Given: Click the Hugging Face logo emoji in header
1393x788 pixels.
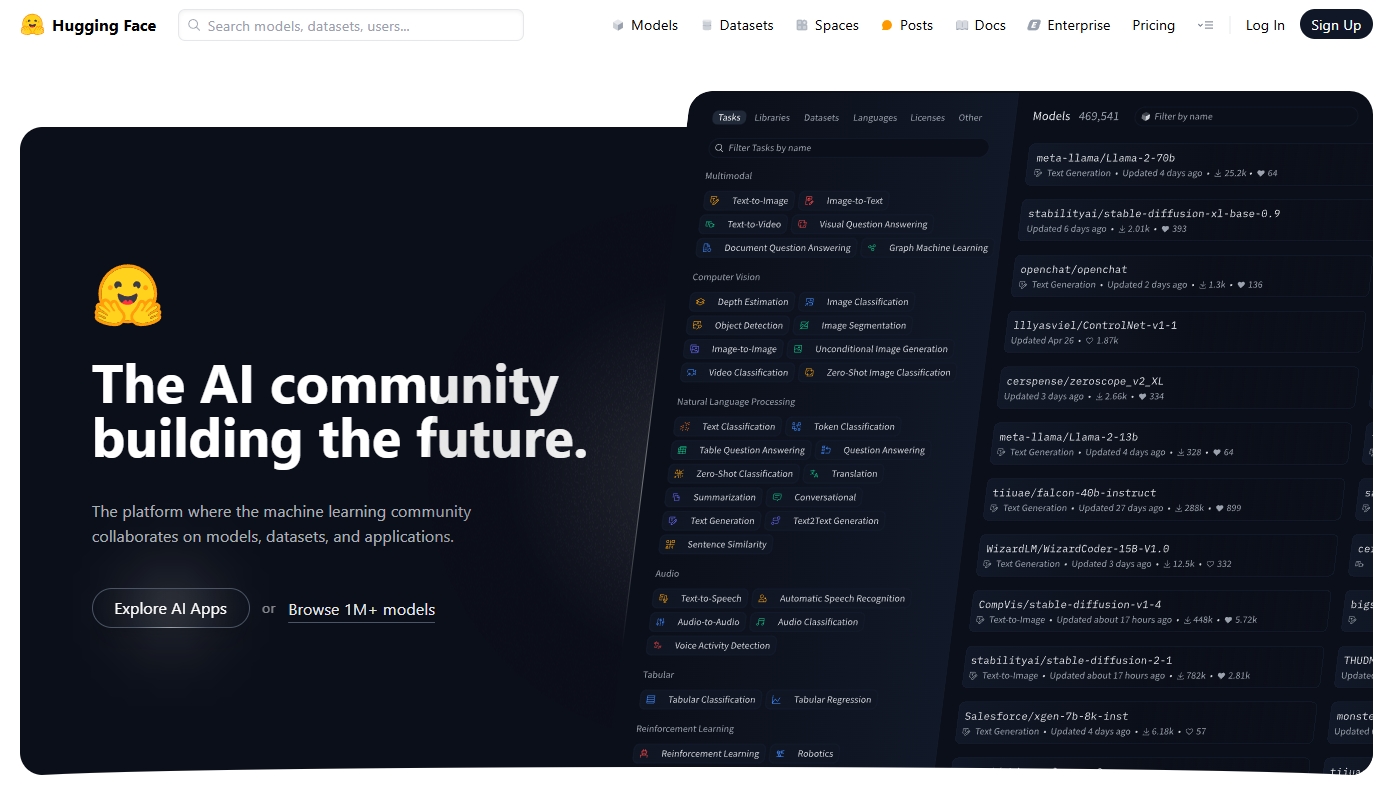Looking at the screenshot, I should (x=32, y=25).
